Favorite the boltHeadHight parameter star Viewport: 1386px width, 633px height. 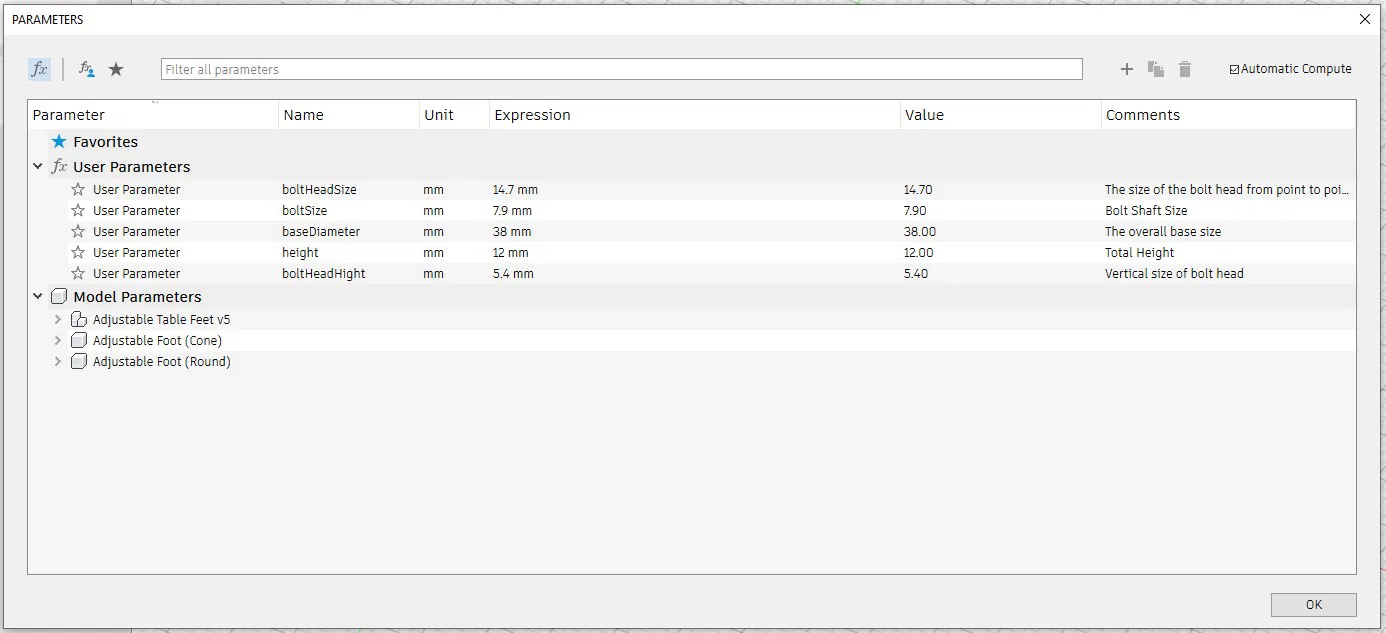point(78,273)
